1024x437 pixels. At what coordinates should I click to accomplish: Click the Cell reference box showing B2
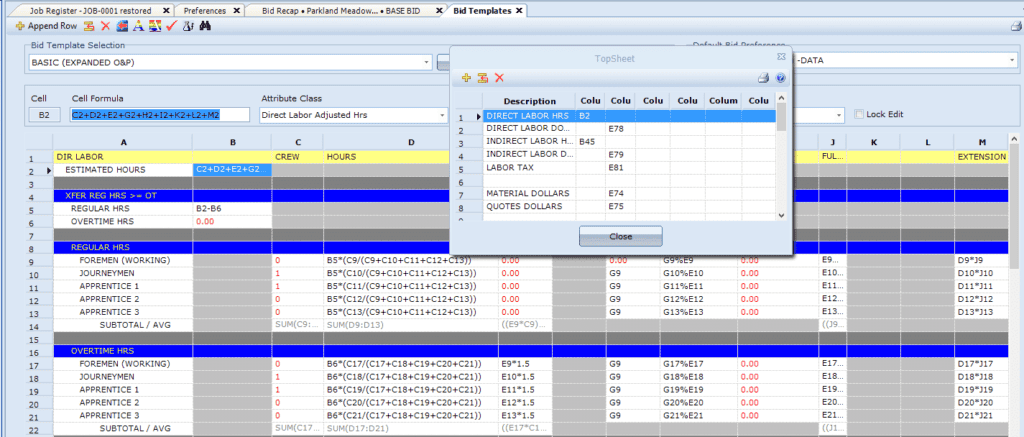point(44,115)
